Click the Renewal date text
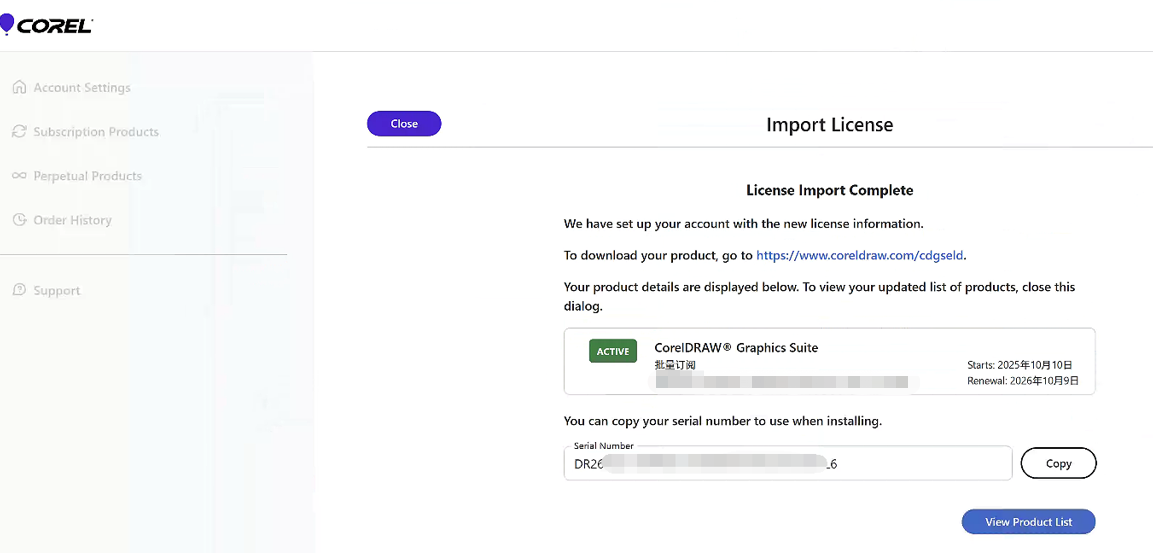The height and width of the screenshot is (557, 1153). [1022, 381]
